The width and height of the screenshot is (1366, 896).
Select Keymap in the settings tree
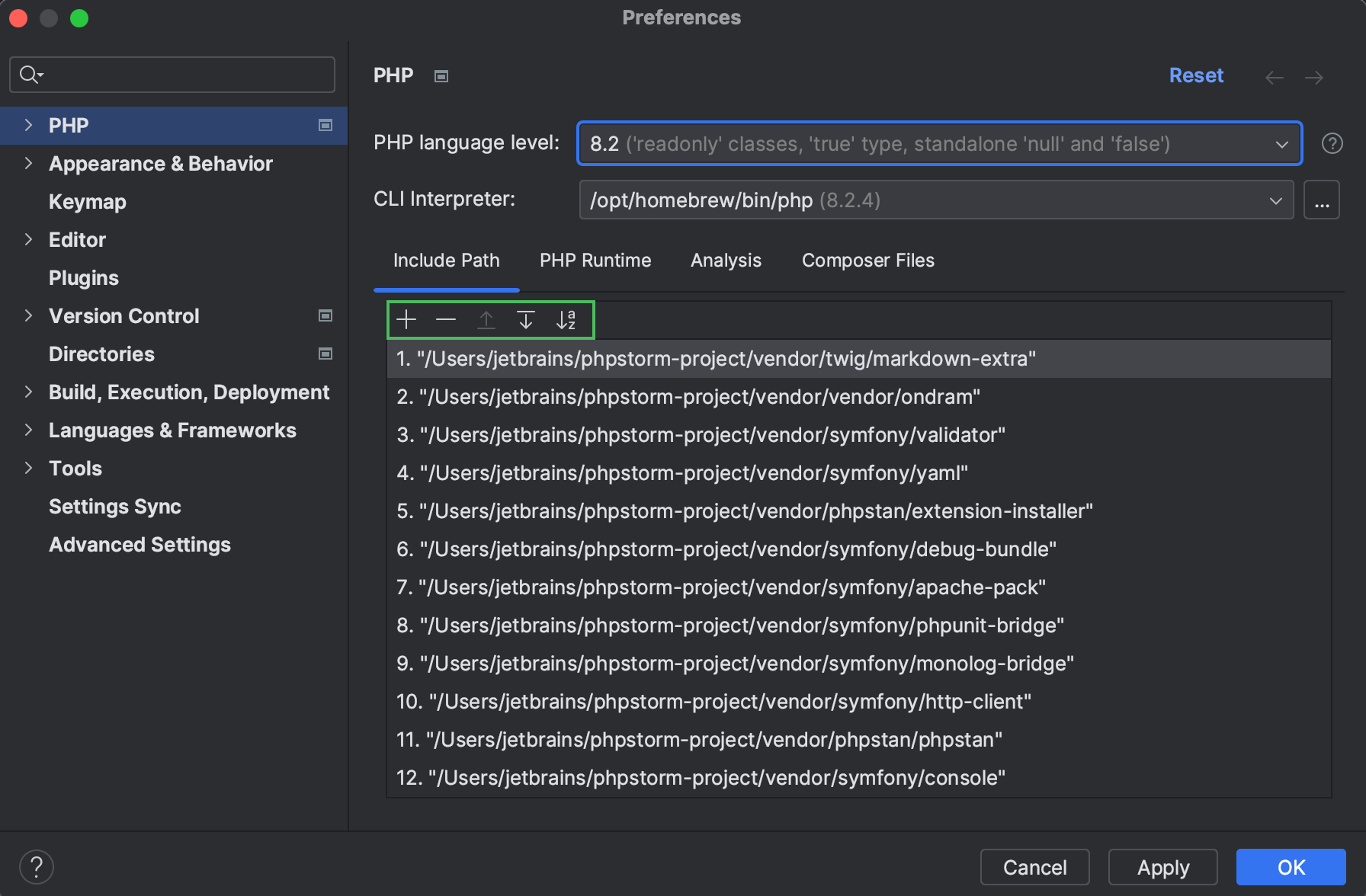pyautogui.click(x=88, y=202)
